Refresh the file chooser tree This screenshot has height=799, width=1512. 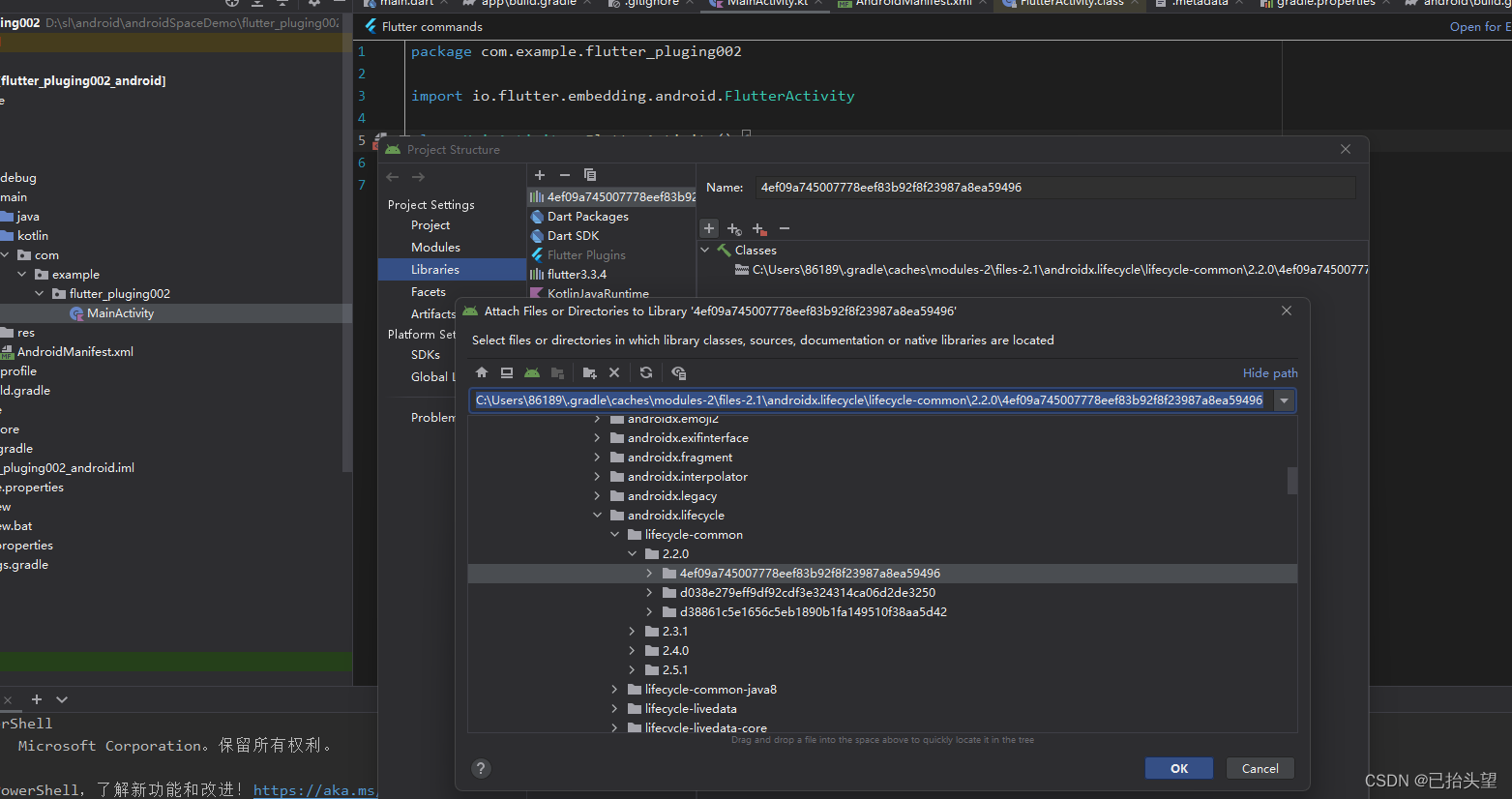[646, 372]
